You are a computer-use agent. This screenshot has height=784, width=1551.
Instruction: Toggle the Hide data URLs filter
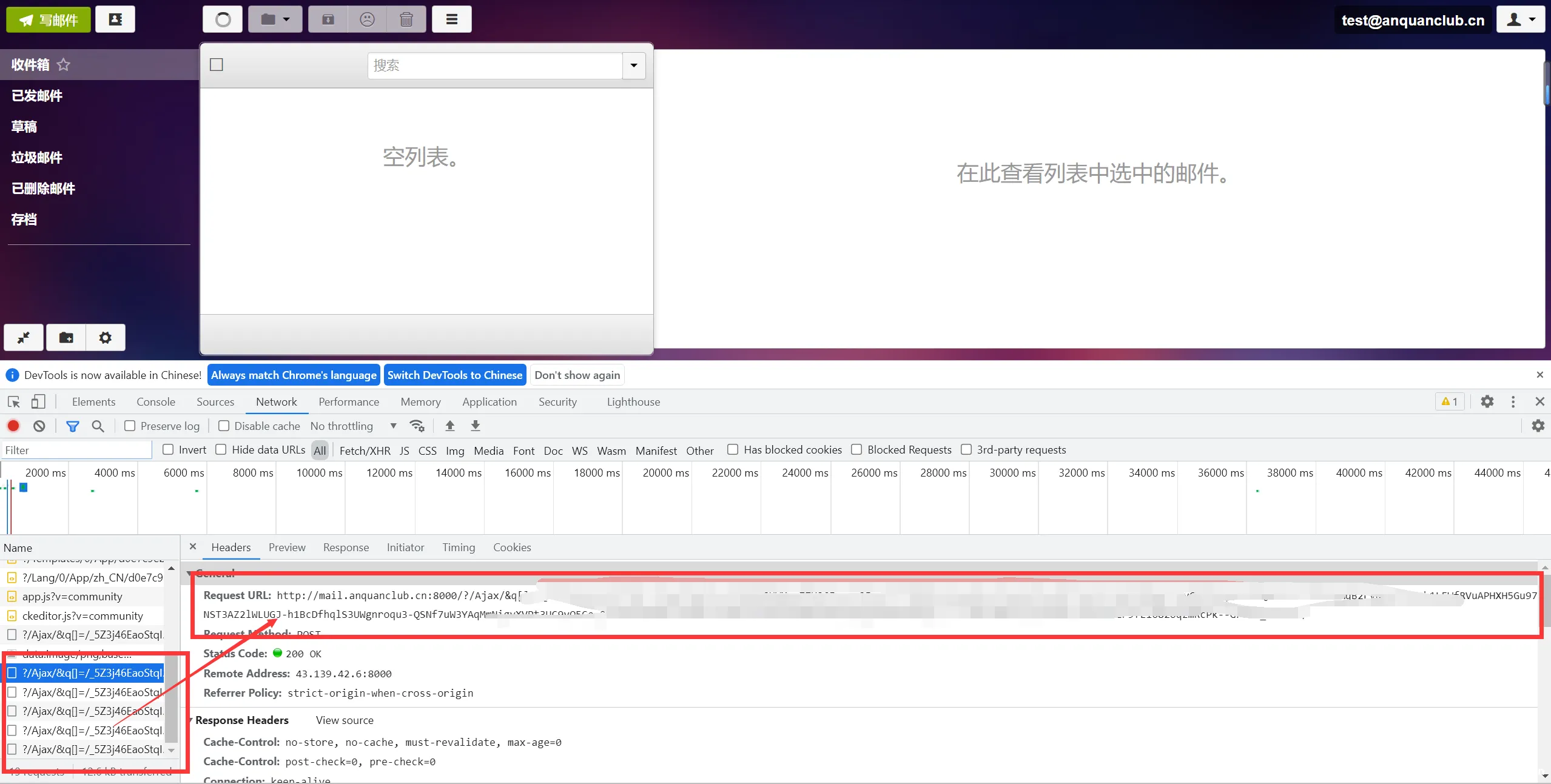pyautogui.click(x=221, y=450)
